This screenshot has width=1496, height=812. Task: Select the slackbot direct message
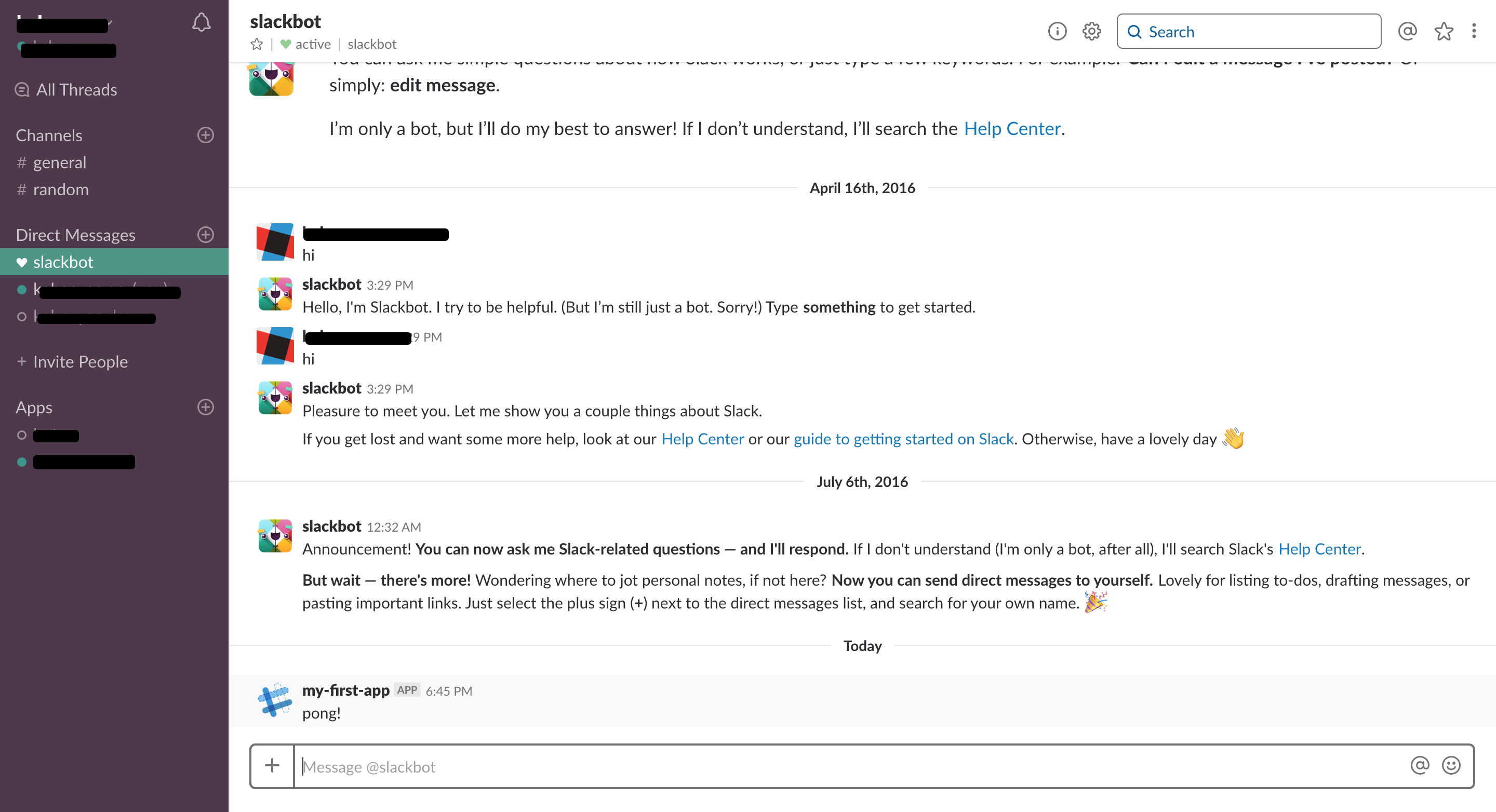click(x=64, y=262)
